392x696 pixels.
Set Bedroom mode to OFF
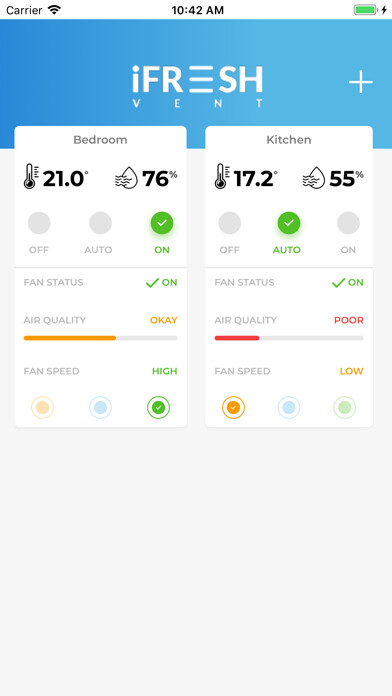click(39, 223)
